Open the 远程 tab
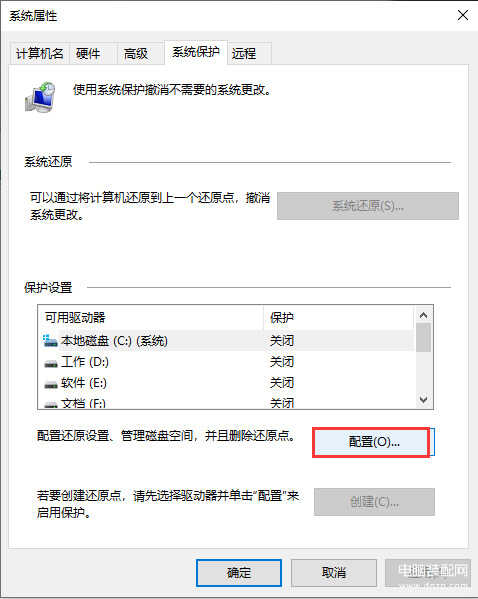Viewport: 478px width, 599px height. pos(244,53)
